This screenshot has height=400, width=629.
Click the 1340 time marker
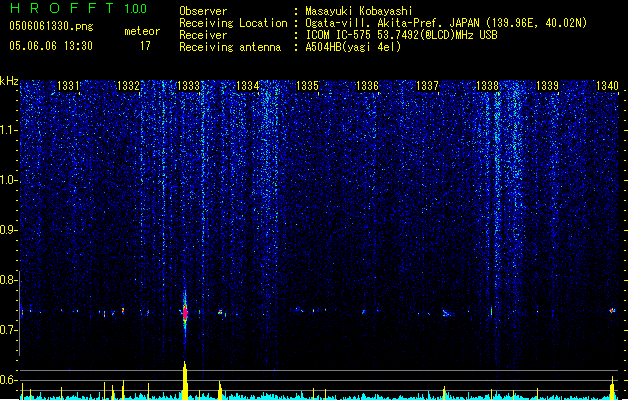607,86
